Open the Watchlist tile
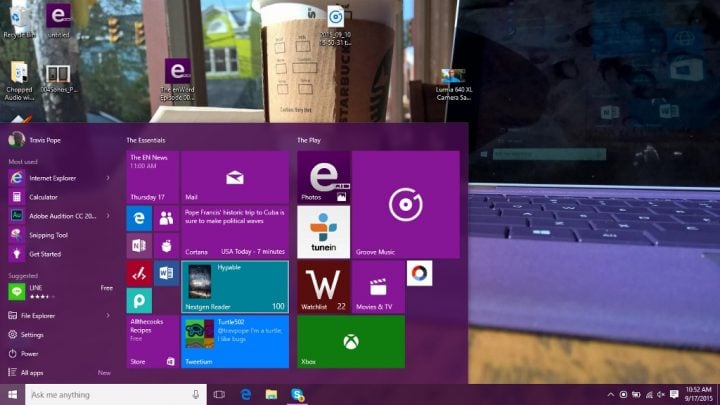This screenshot has width=720, height=405. [x=323, y=287]
